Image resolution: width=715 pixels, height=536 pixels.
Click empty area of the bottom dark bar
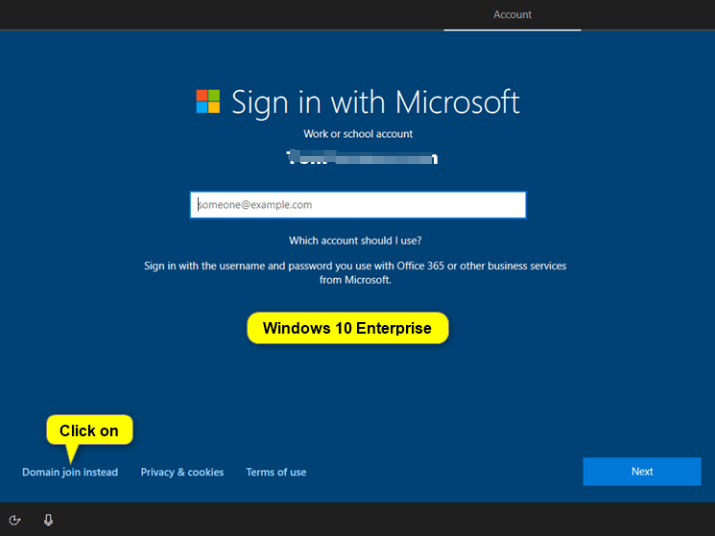tap(380, 520)
